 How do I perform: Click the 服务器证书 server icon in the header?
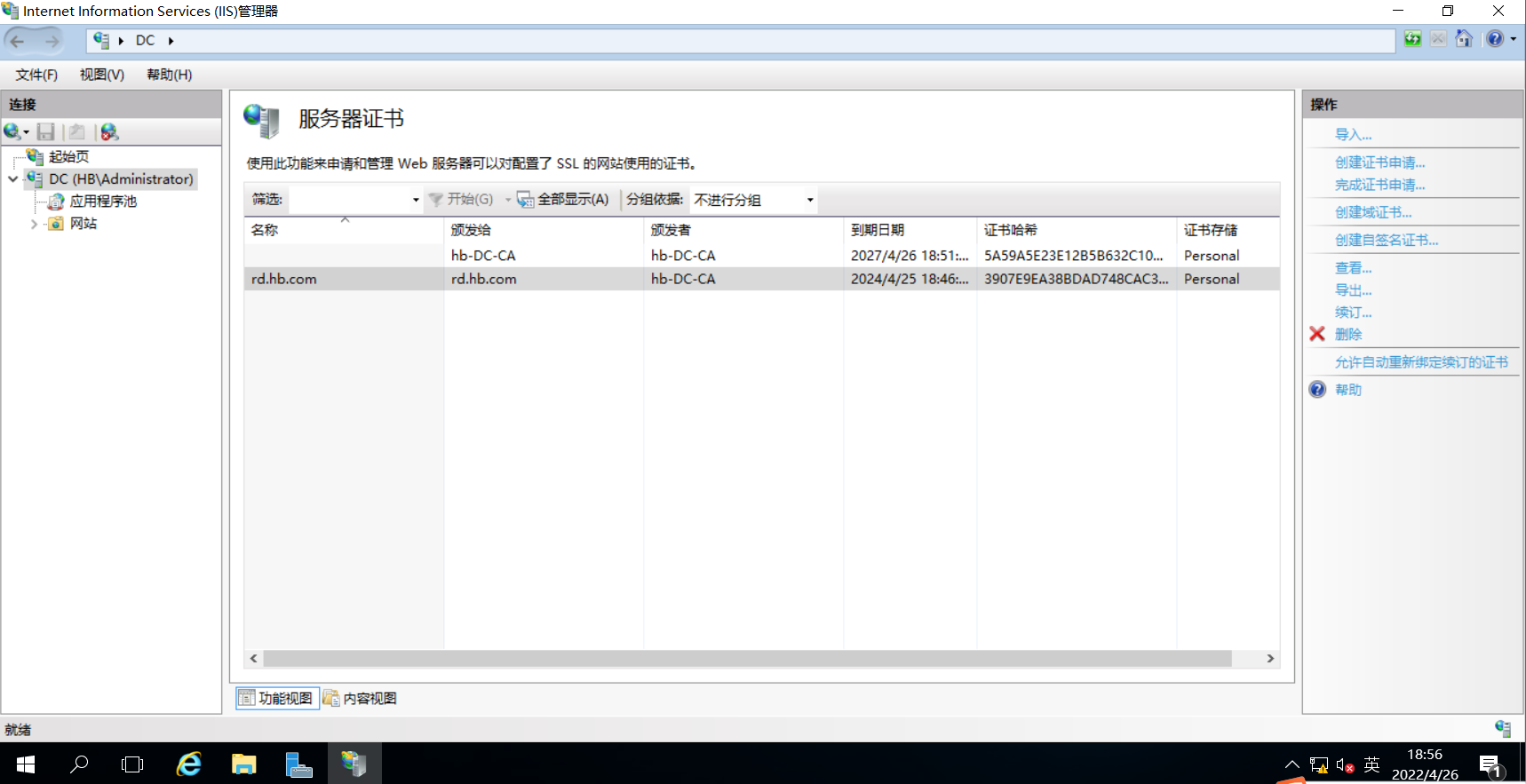point(262,120)
